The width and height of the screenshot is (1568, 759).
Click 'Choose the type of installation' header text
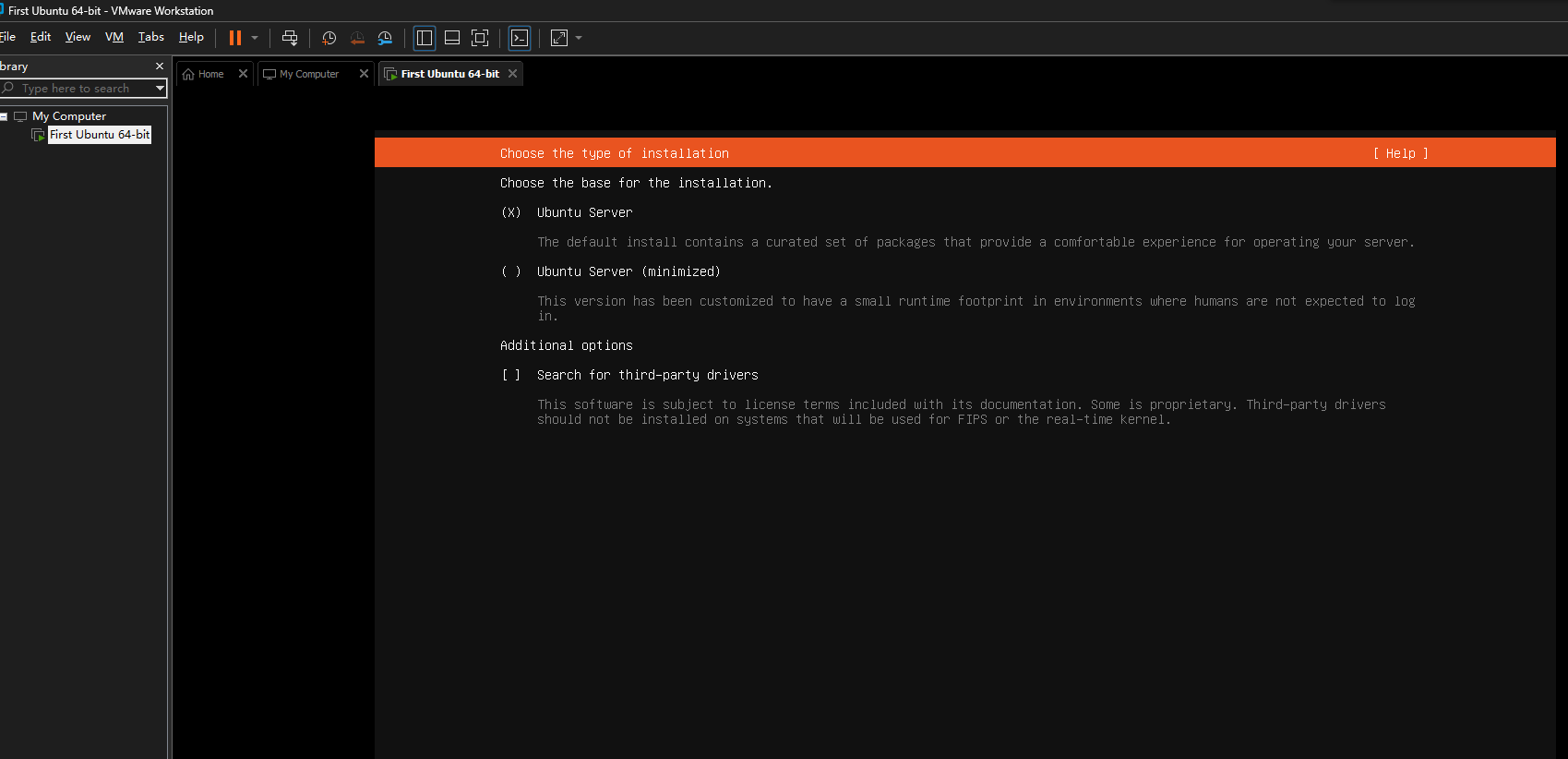point(615,153)
